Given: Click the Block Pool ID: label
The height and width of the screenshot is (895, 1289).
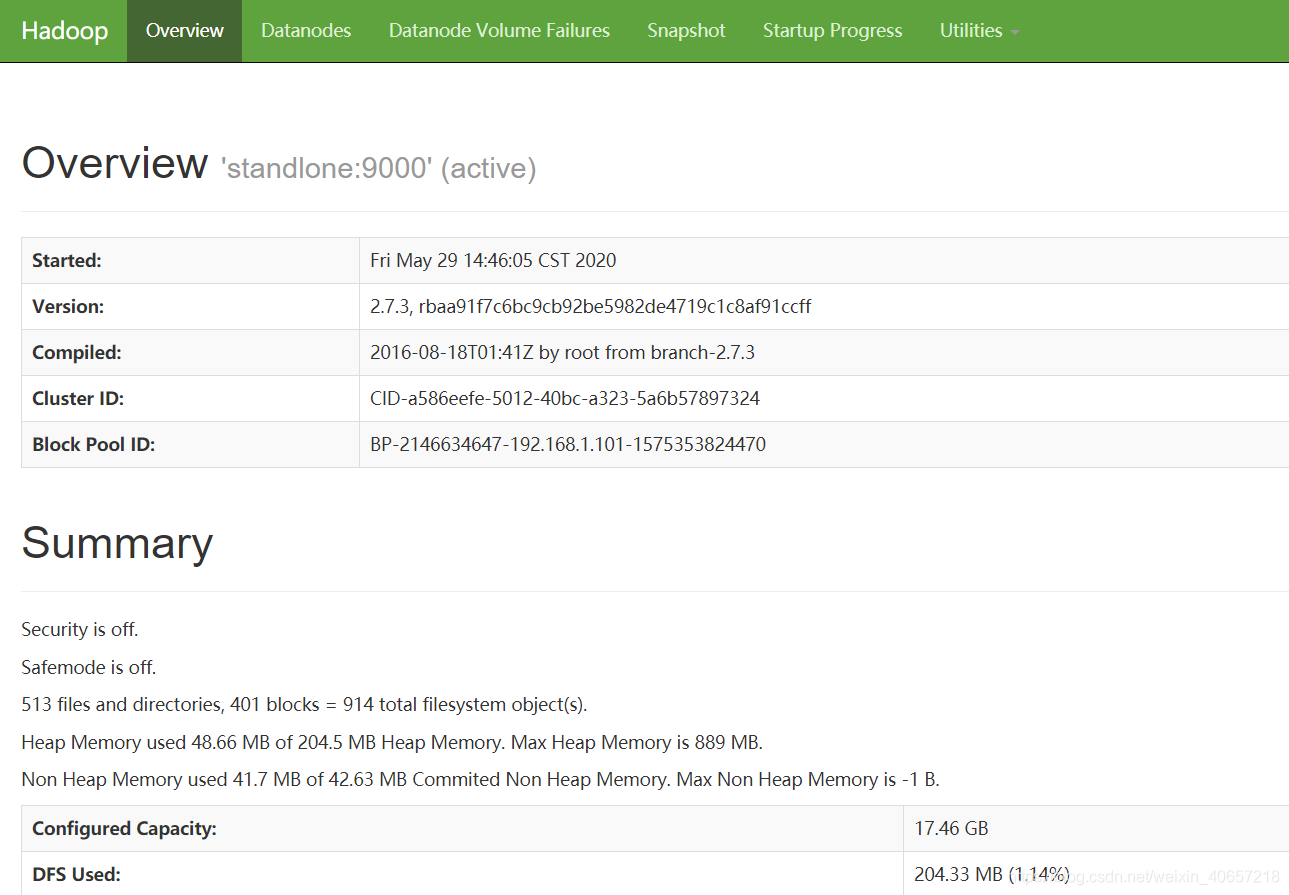Looking at the screenshot, I should click(x=93, y=444).
